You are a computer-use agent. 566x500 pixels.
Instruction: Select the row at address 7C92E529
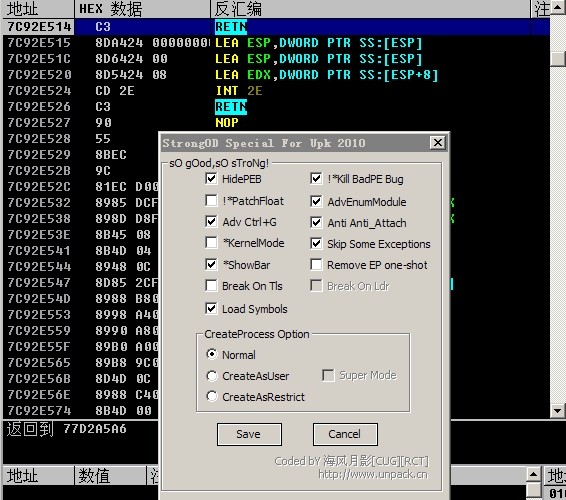80,155
